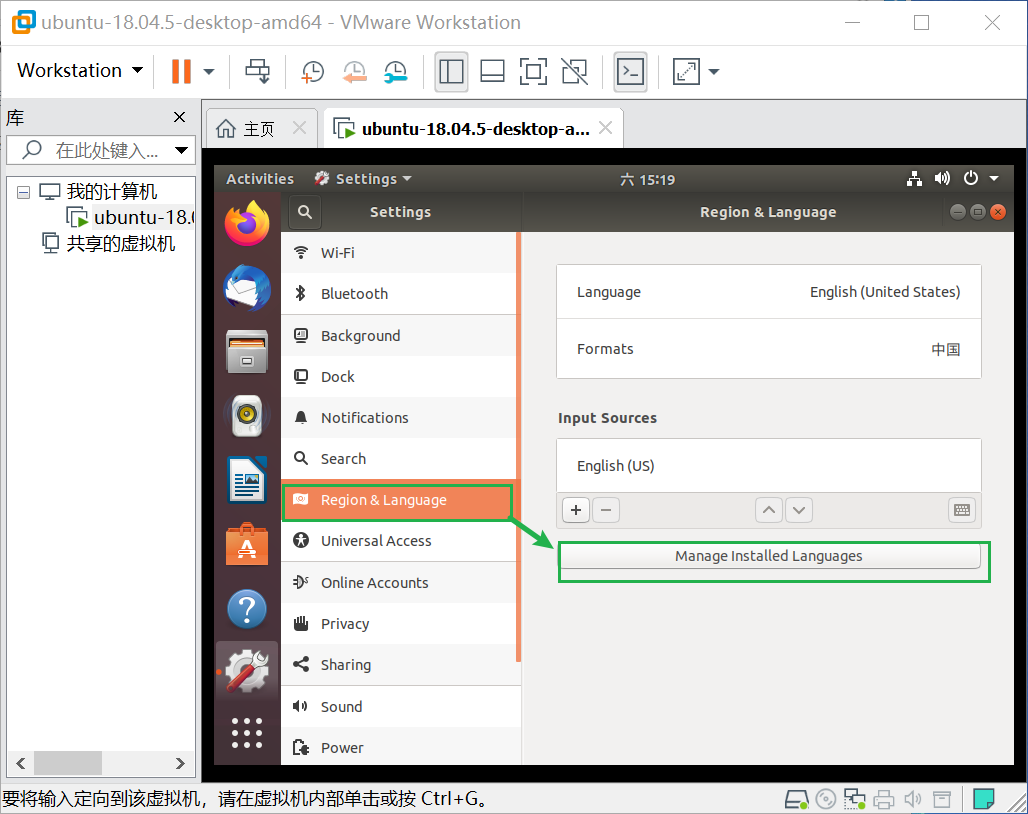Remove input source with minus button
1028x814 pixels.
click(606, 510)
